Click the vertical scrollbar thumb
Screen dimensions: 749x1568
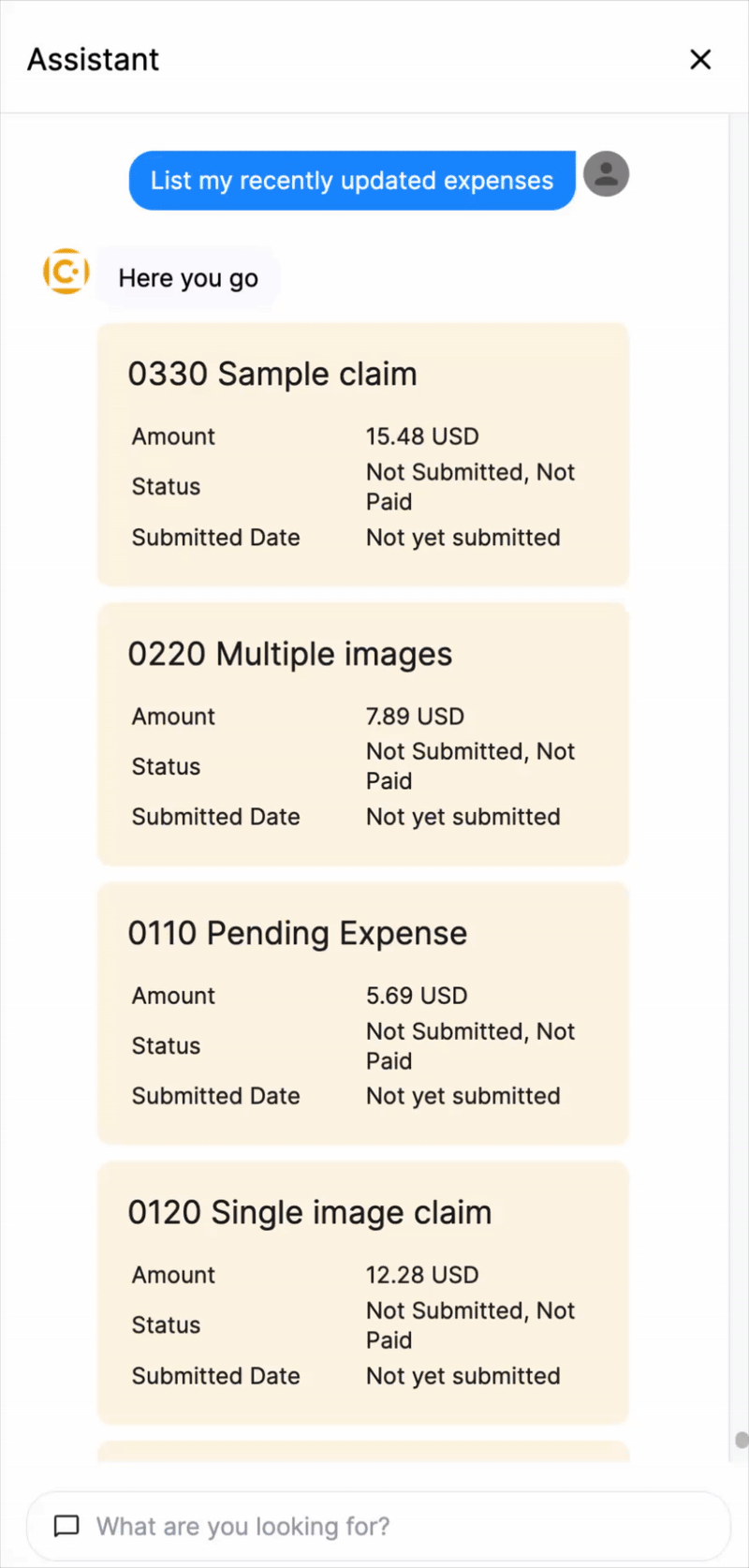(x=742, y=1440)
